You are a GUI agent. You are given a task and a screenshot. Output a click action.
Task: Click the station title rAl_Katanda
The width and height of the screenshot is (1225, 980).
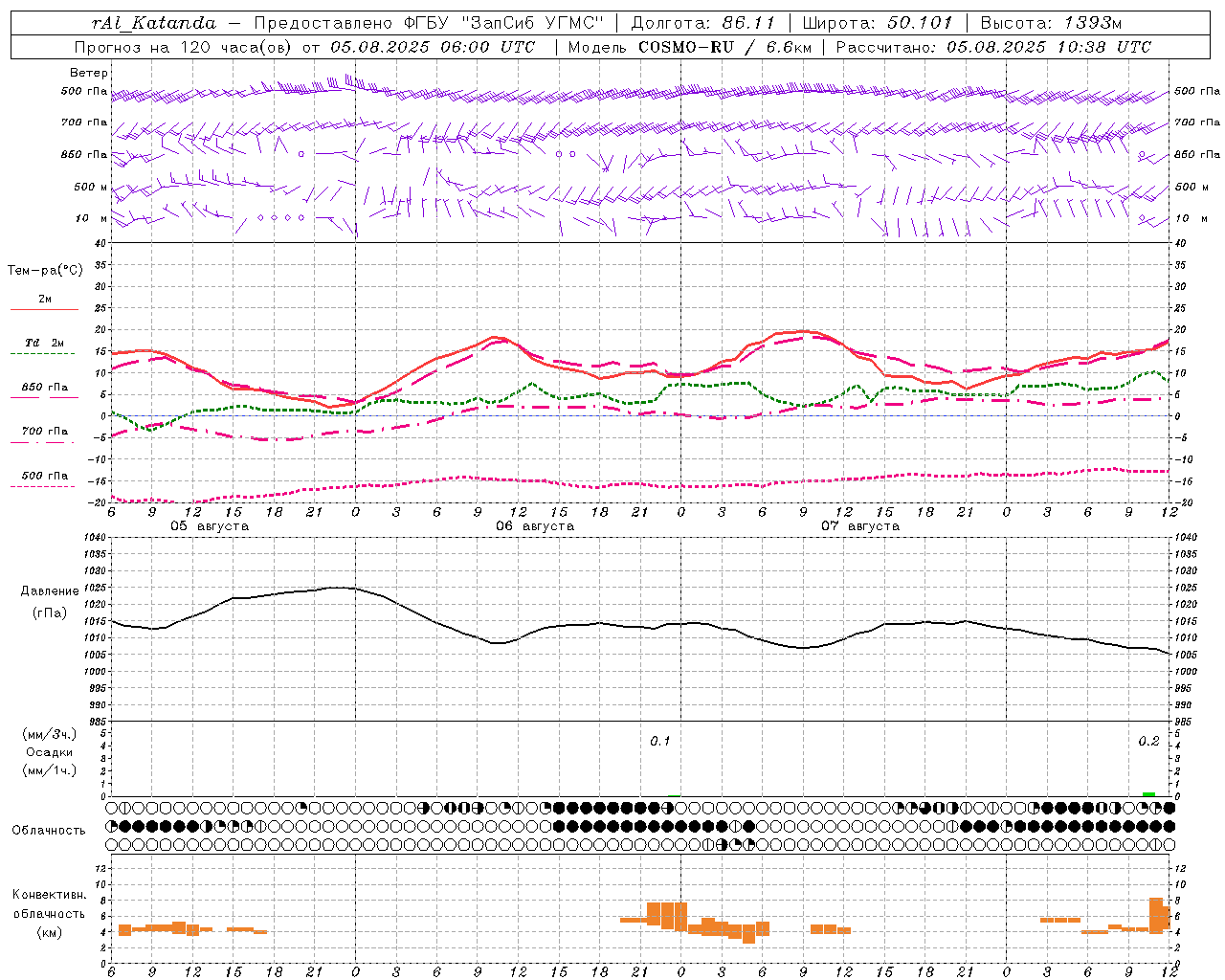tap(154, 23)
